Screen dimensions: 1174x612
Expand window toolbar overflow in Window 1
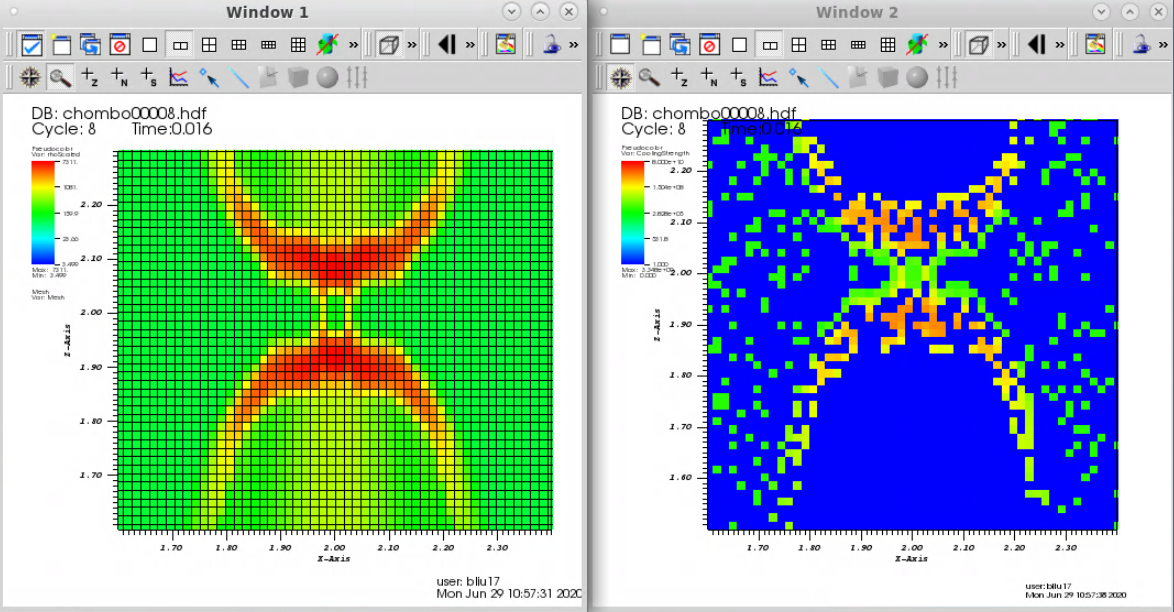353,45
